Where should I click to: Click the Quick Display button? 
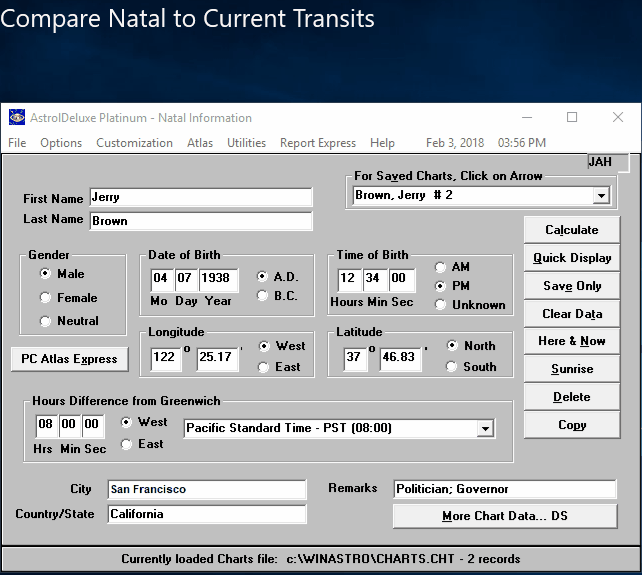point(572,258)
